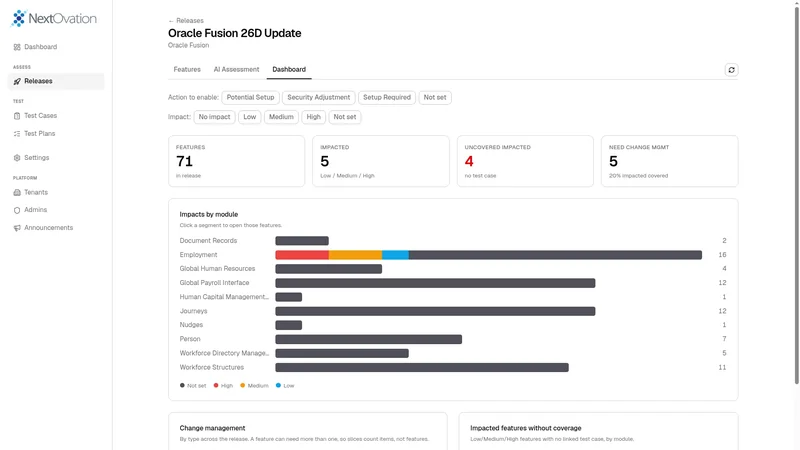Click the Human Capital Management bar
Image resolution: width=800 pixels, height=450 pixels.
pos(289,297)
